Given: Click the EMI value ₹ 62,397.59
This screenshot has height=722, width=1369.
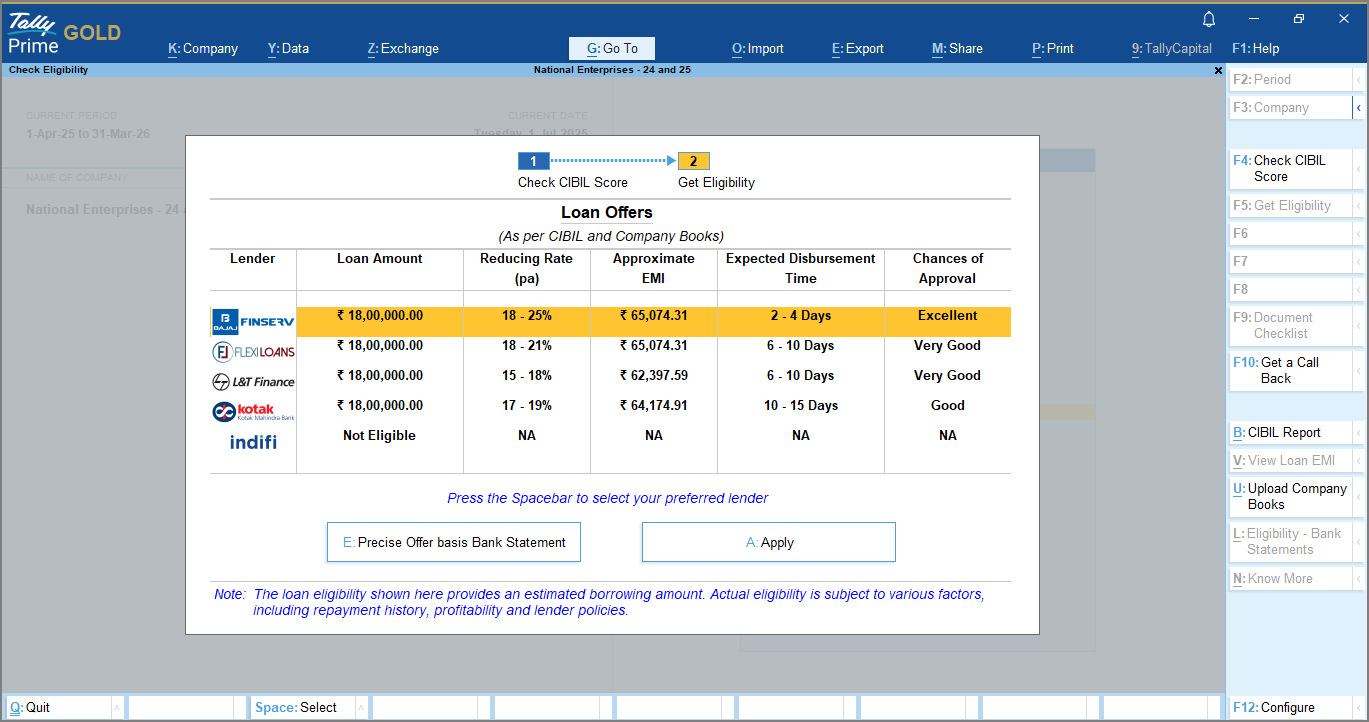Looking at the screenshot, I should tap(654, 375).
